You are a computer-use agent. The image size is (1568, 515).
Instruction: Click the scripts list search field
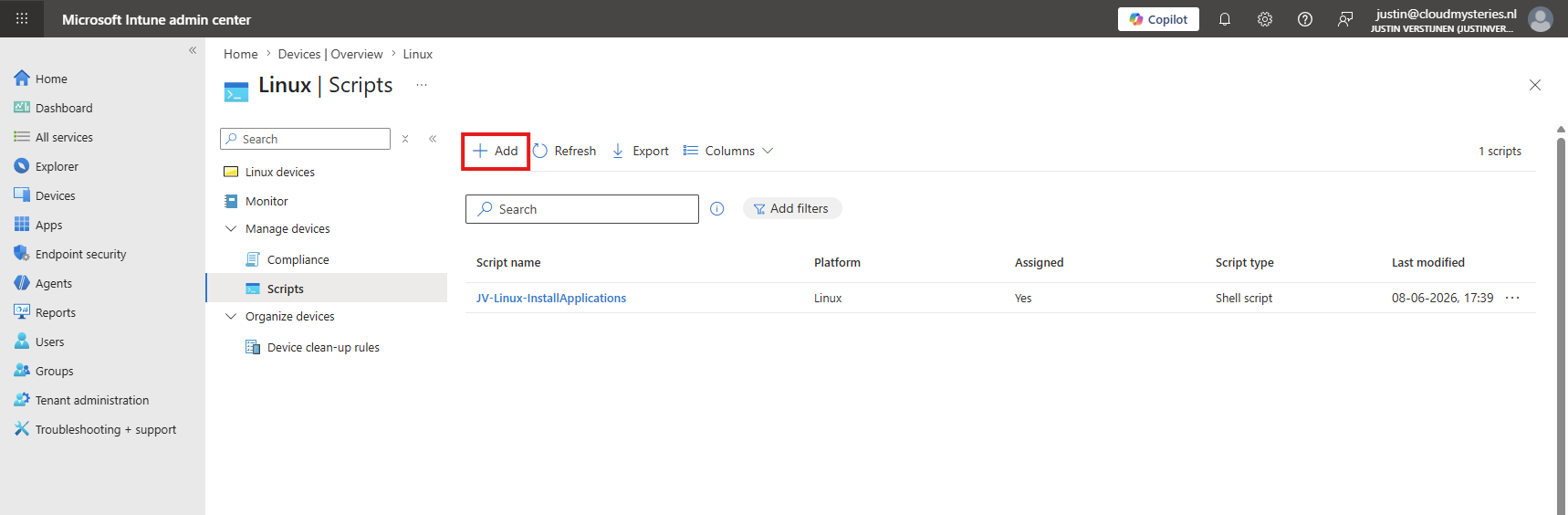pyautogui.click(x=582, y=209)
